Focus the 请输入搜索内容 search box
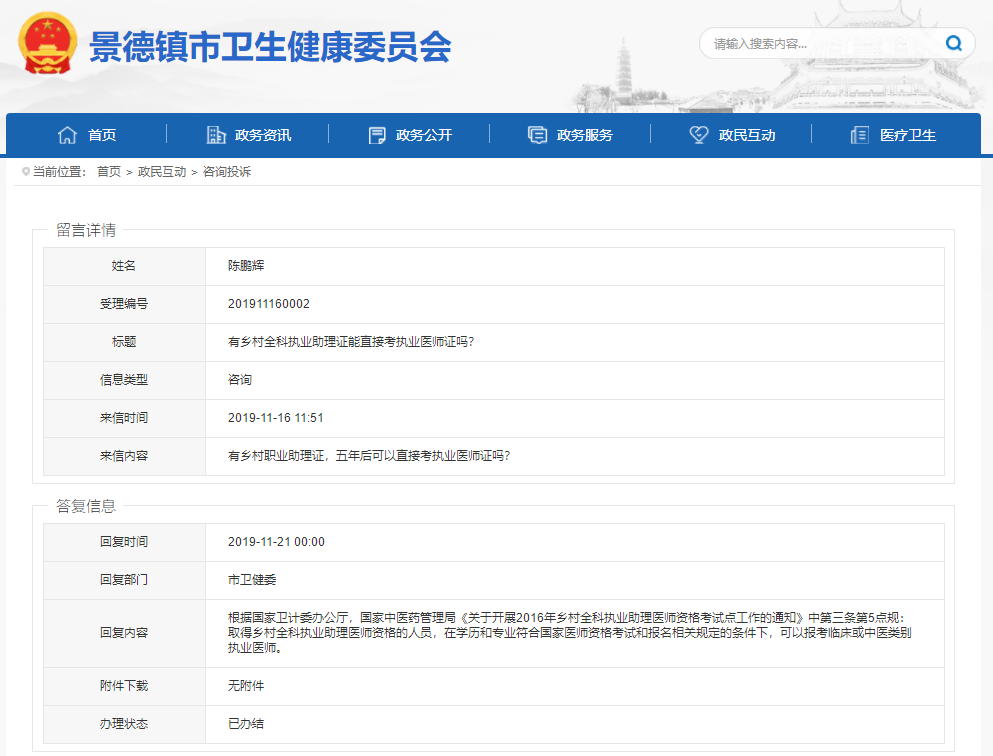Screen dimensions: 993x756 click(820, 43)
